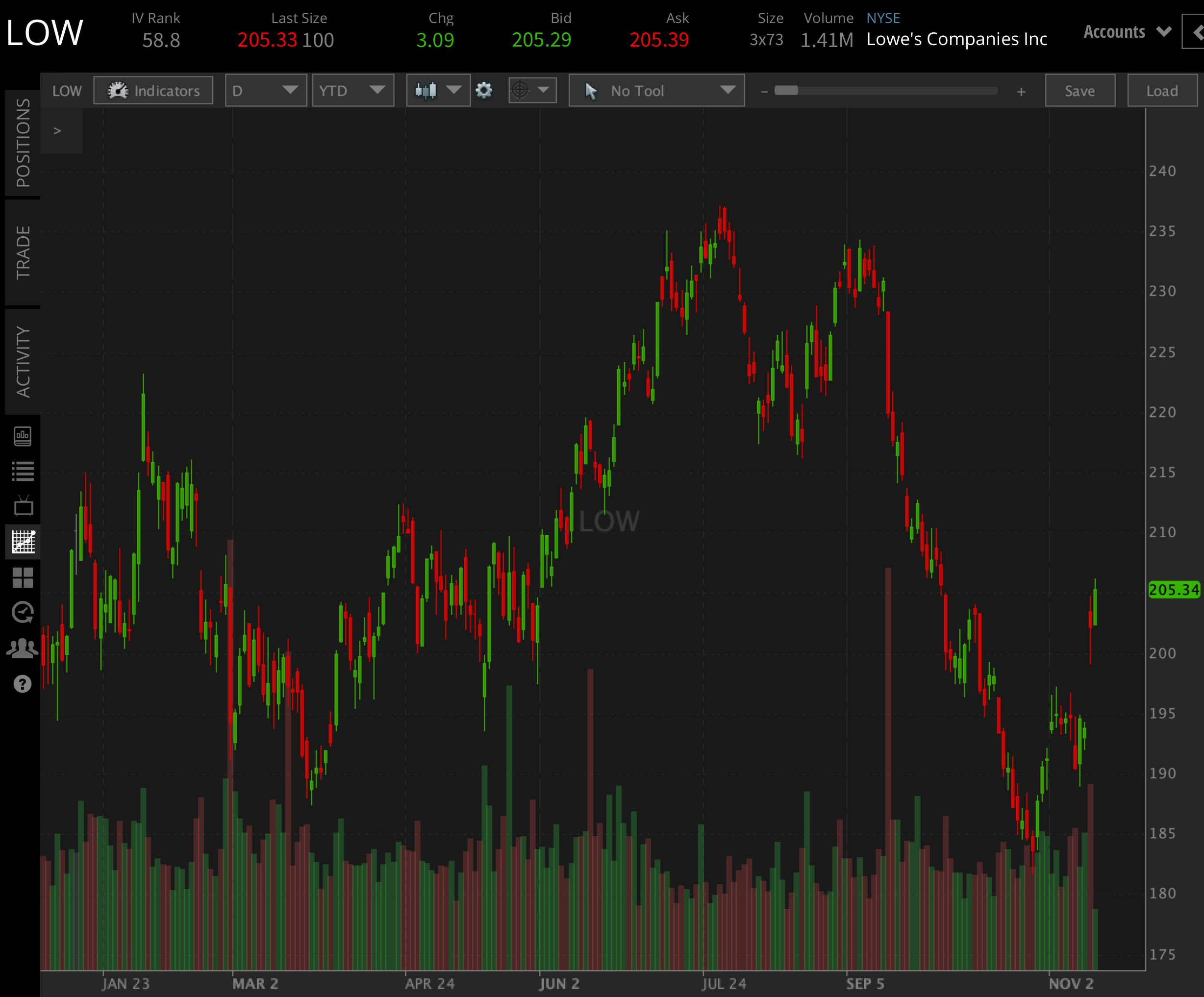
Task: Open the YTD time range dropdown
Action: coord(353,90)
